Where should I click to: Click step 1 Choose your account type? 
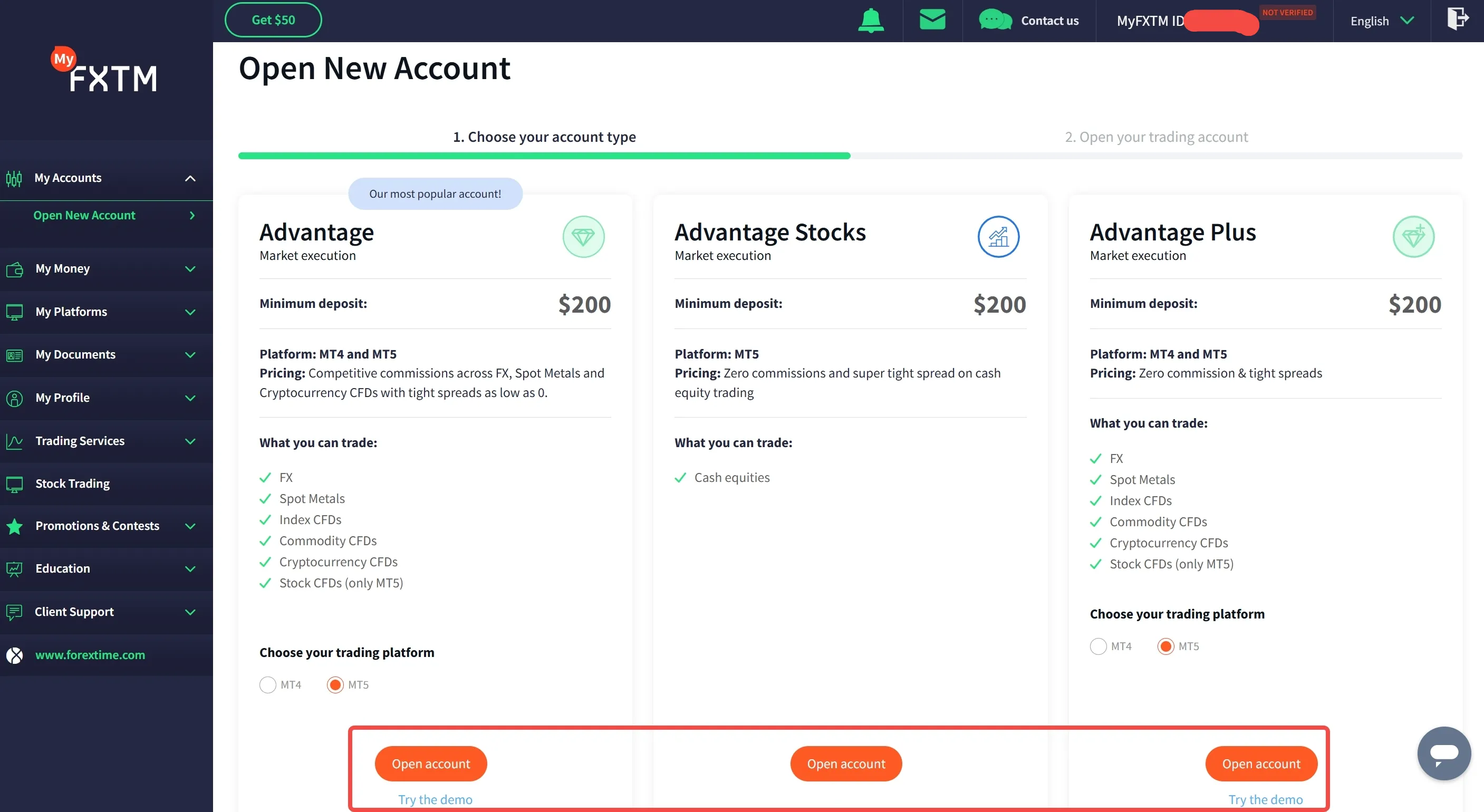pyautogui.click(x=544, y=137)
